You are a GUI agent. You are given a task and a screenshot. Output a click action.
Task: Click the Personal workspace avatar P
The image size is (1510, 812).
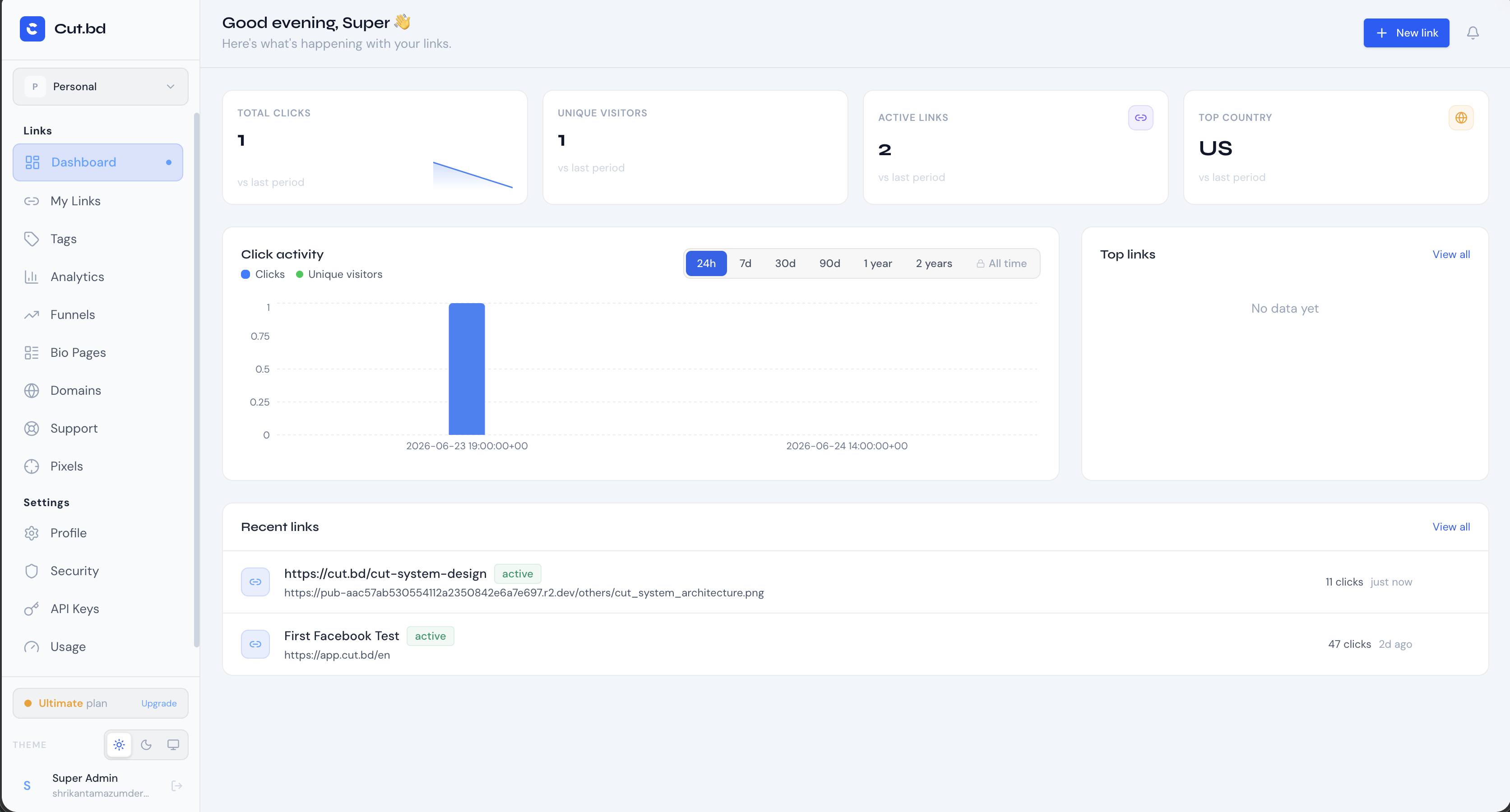35,87
